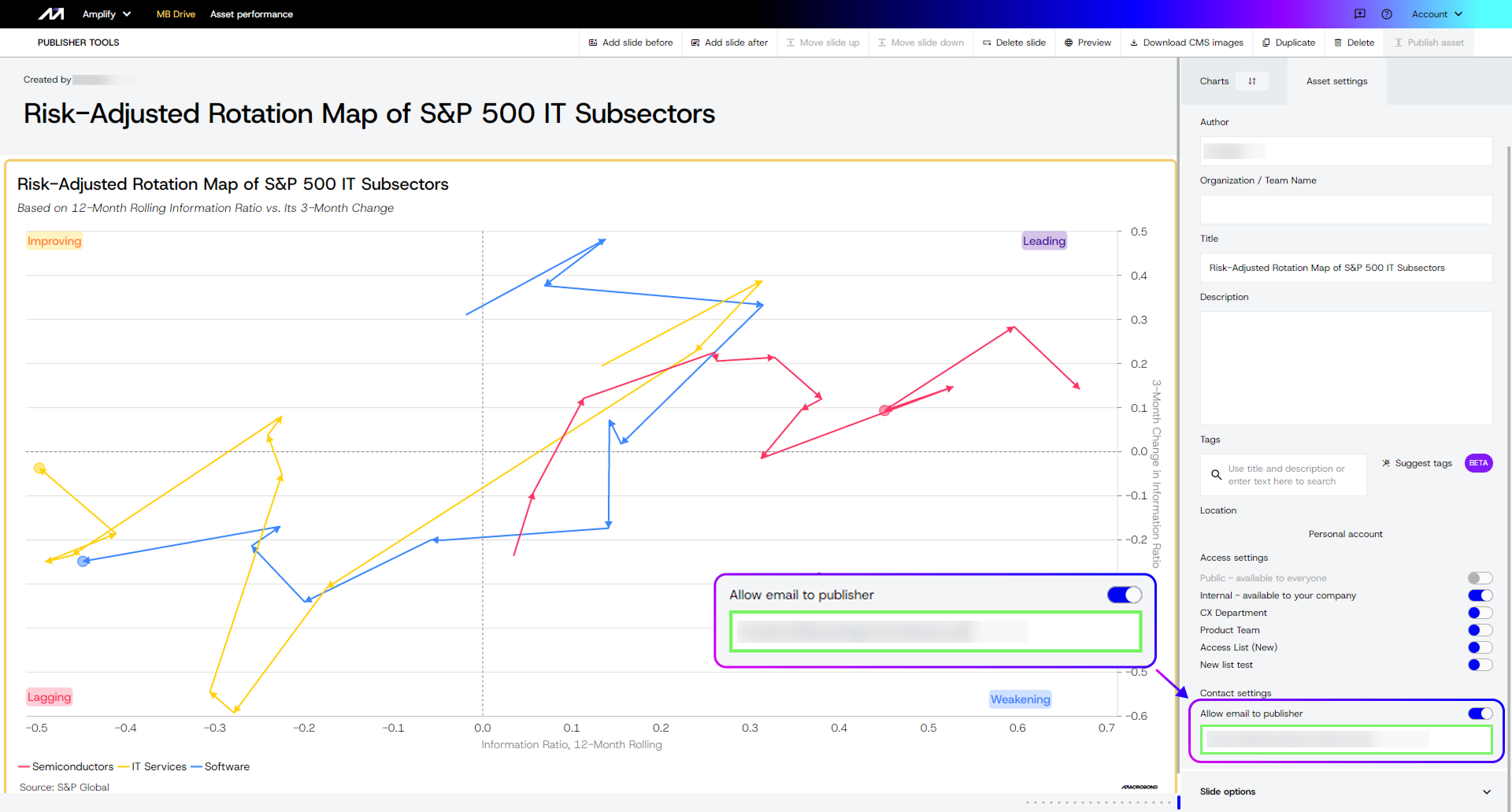Screen dimensions: 1512x812
Task: Click the Add slide before button
Action: click(x=631, y=43)
